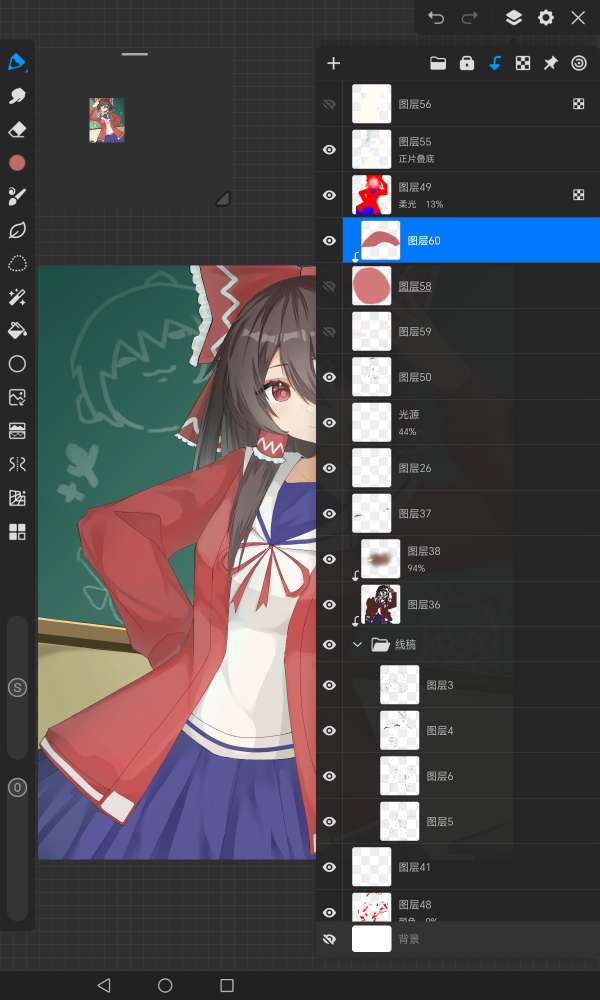Click the undo arrow

[436, 18]
